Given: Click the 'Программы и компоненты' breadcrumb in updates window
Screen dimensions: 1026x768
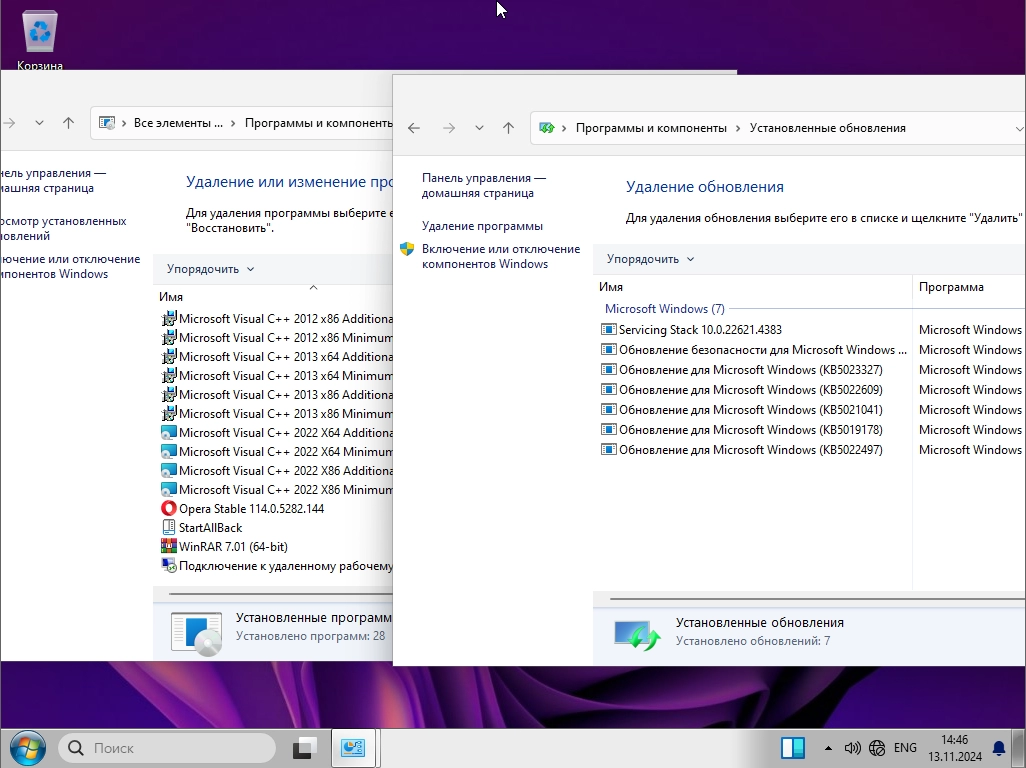Looking at the screenshot, I should click(x=651, y=128).
